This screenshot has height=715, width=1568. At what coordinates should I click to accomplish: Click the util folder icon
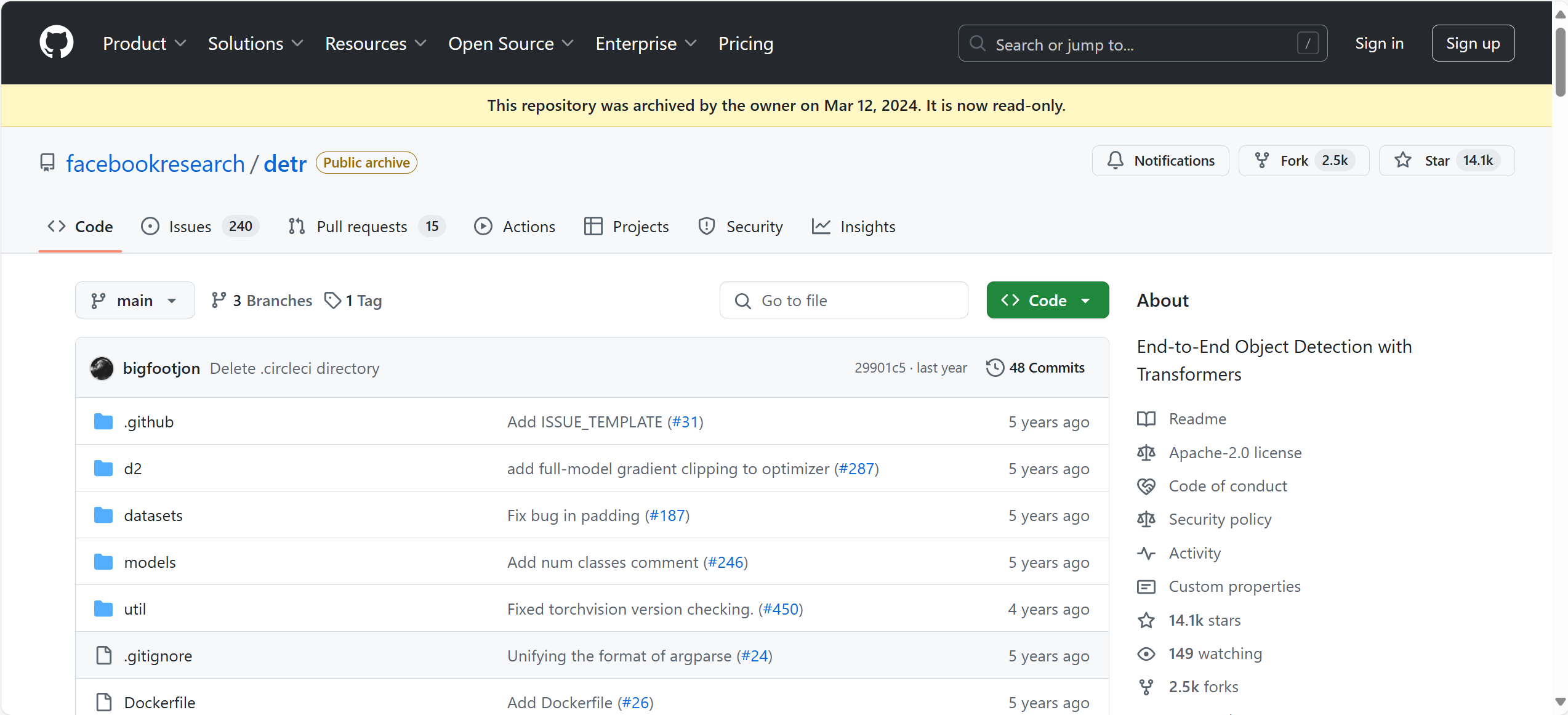point(103,609)
